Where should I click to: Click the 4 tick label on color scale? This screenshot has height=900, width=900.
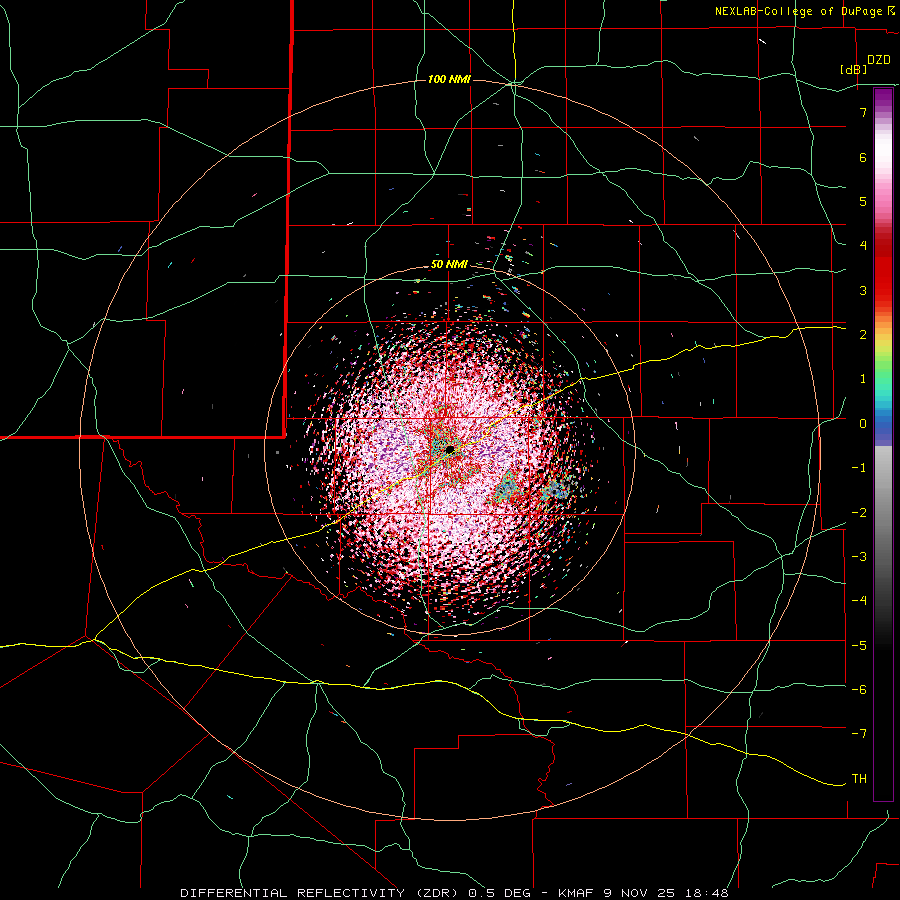[x=863, y=246]
